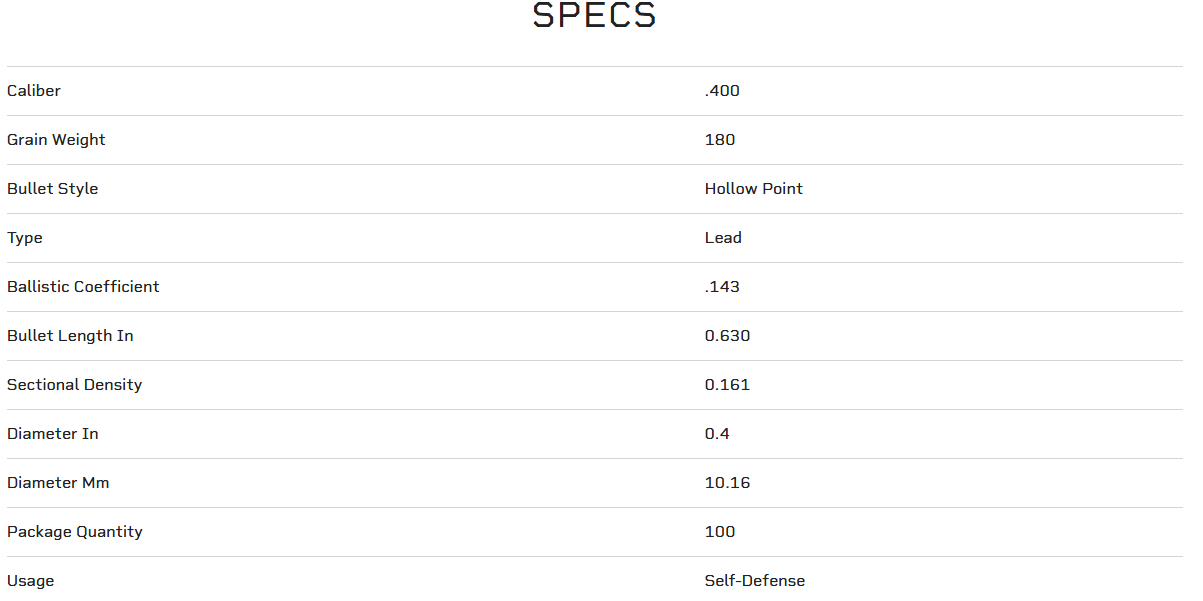Image resolution: width=1203 pixels, height=601 pixels.
Task: Select the 0.630 length value
Action: pyautogui.click(x=727, y=336)
